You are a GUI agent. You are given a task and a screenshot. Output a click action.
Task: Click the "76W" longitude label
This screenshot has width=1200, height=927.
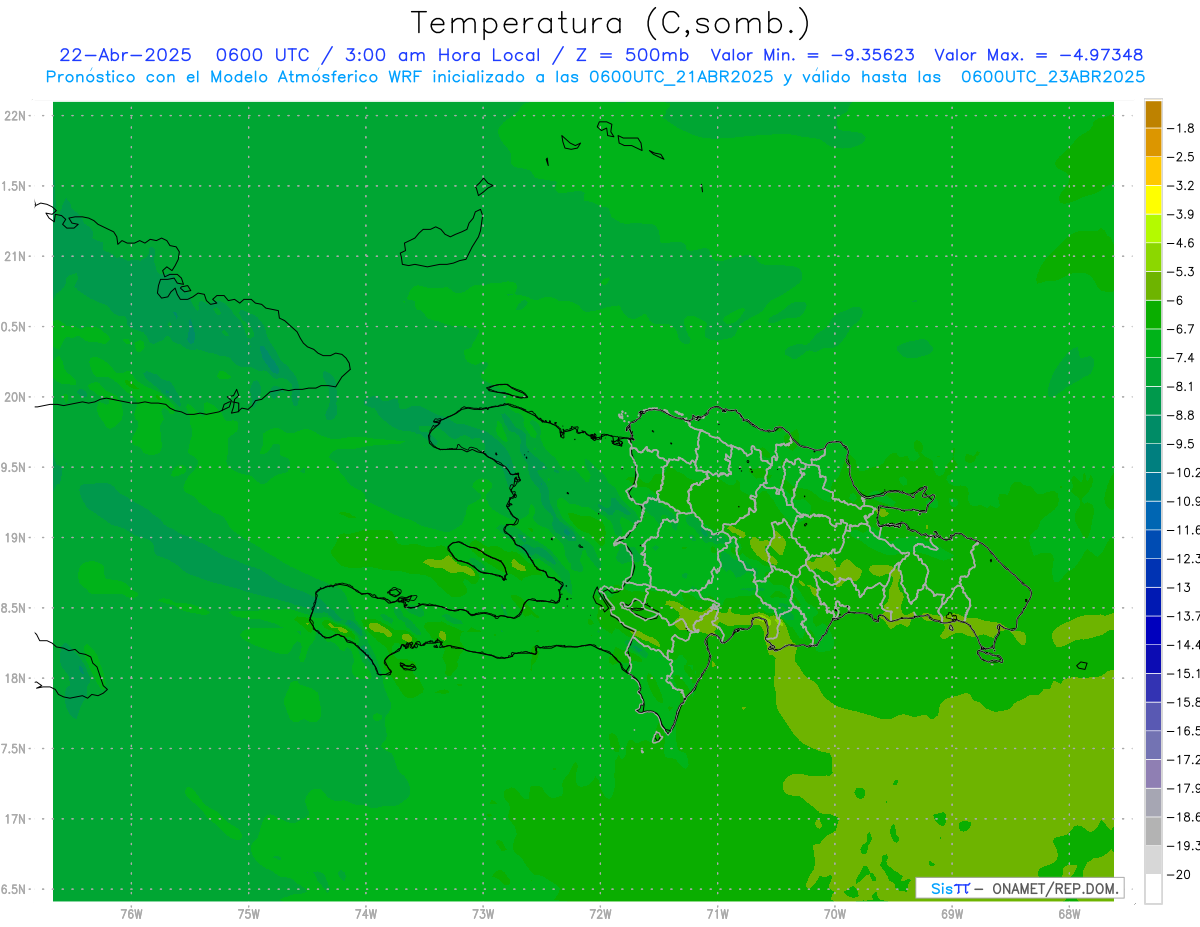[131, 913]
